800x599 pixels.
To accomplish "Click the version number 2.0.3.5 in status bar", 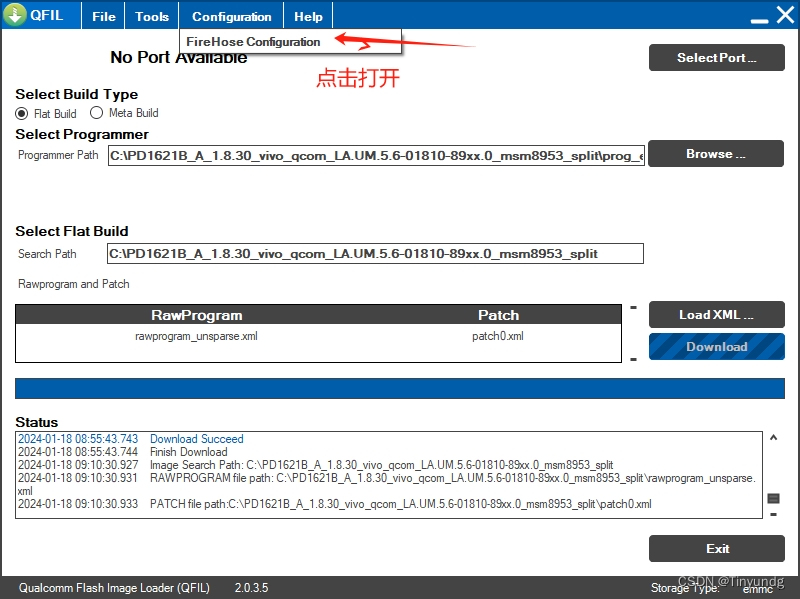I will coord(251,588).
